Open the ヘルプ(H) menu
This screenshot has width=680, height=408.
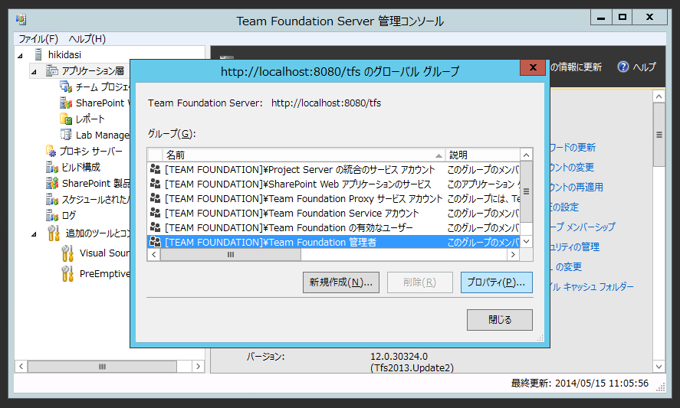[x=87, y=39]
